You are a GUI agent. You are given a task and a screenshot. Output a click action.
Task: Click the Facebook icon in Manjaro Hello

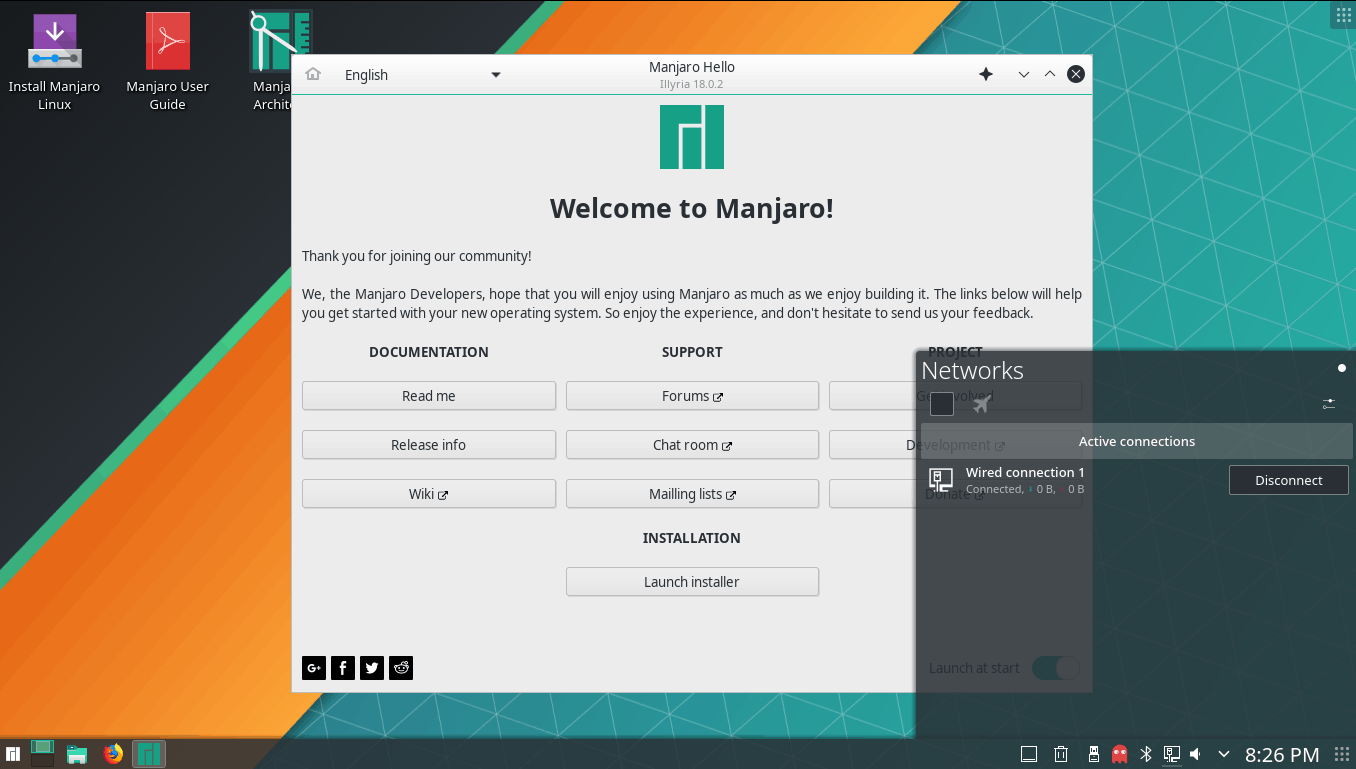[x=342, y=667]
